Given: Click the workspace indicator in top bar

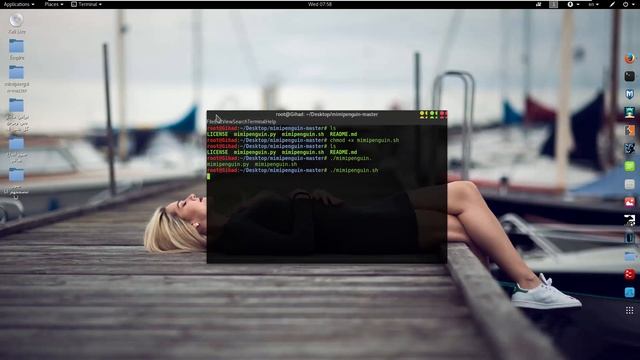Looking at the screenshot, I should pyautogui.click(x=553, y=4).
